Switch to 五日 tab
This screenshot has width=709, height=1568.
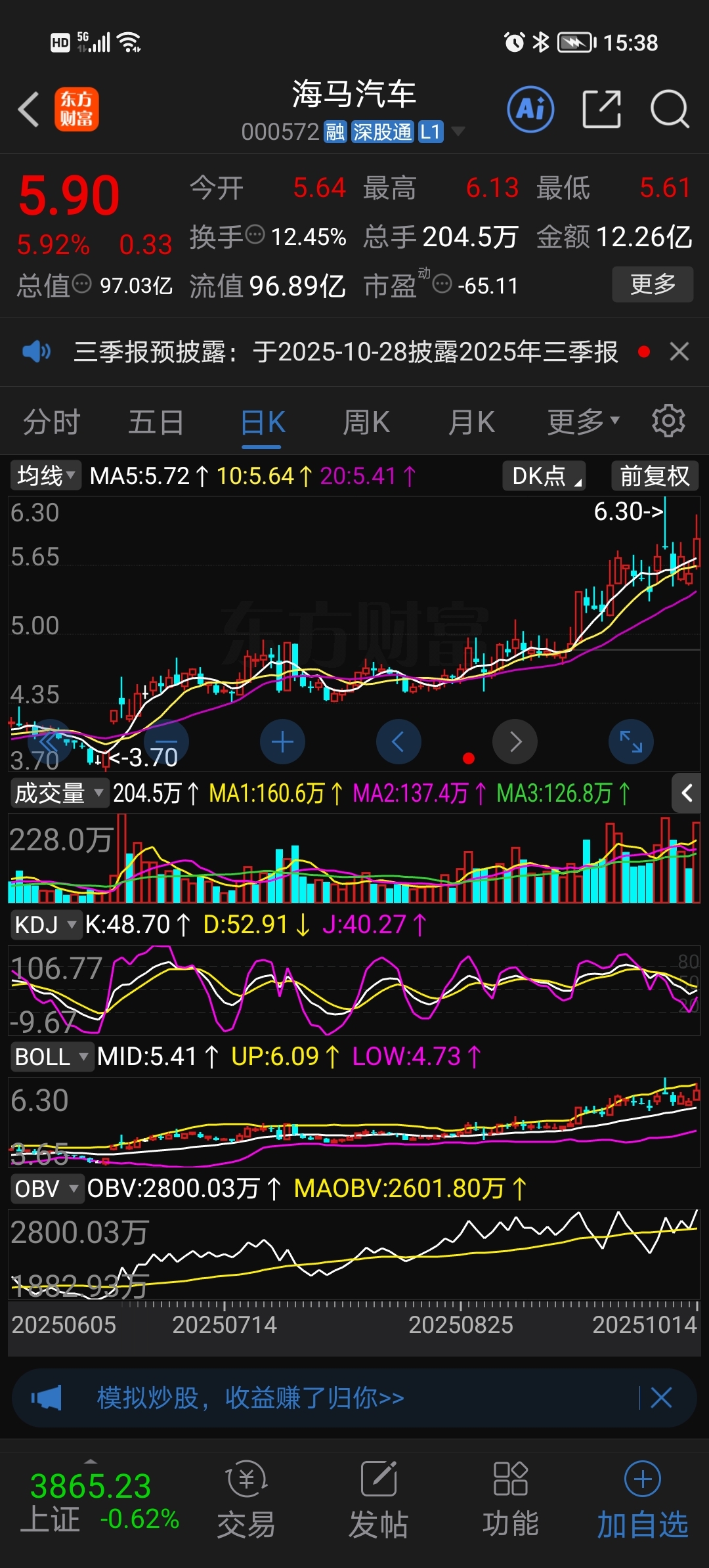(156, 422)
